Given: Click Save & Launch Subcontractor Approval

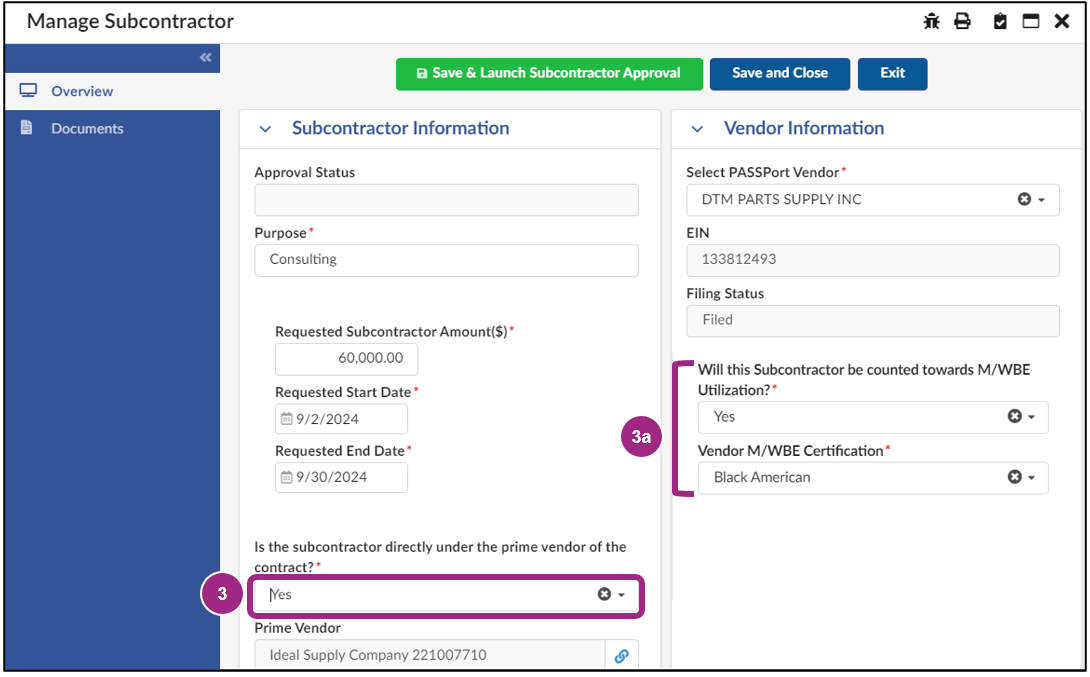Looking at the screenshot, I should [x=549, y=73].
